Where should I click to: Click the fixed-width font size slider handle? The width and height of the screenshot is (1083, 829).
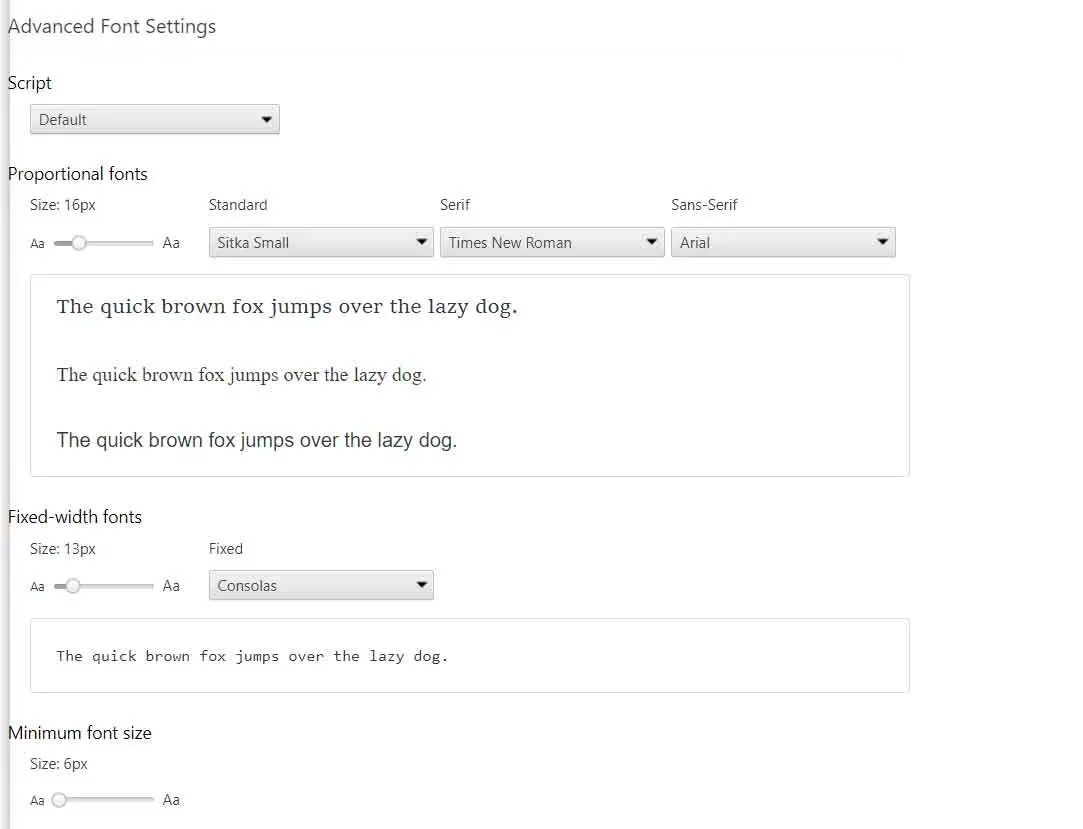[72, 586]
